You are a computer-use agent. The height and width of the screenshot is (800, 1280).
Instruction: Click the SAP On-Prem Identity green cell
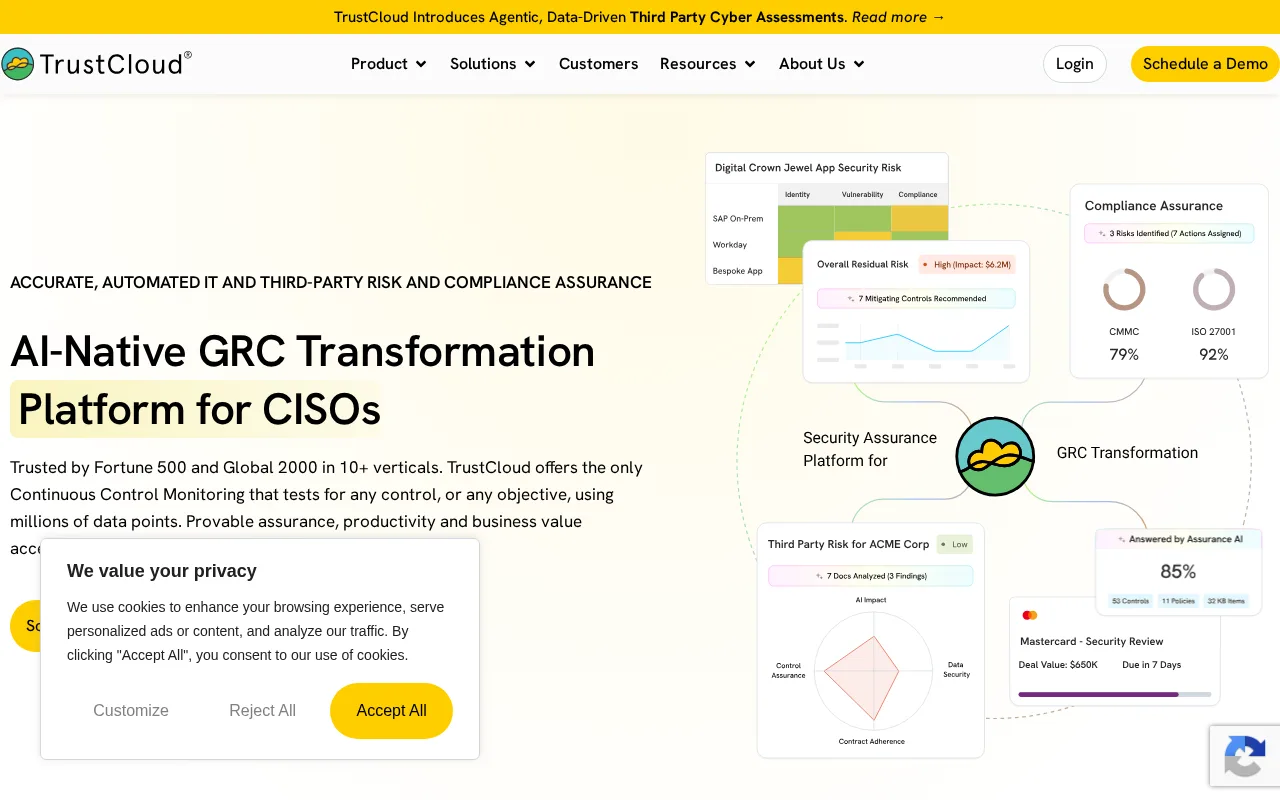pos(806,218)
